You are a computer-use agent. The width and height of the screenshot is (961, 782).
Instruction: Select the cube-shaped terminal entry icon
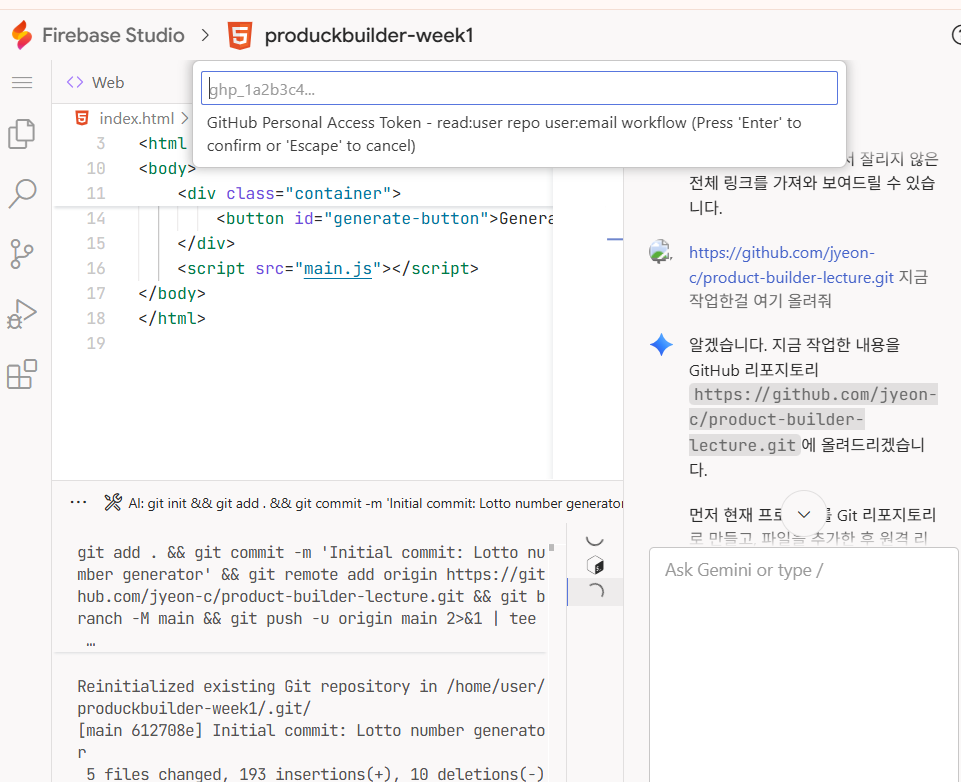tap(595, 565)
